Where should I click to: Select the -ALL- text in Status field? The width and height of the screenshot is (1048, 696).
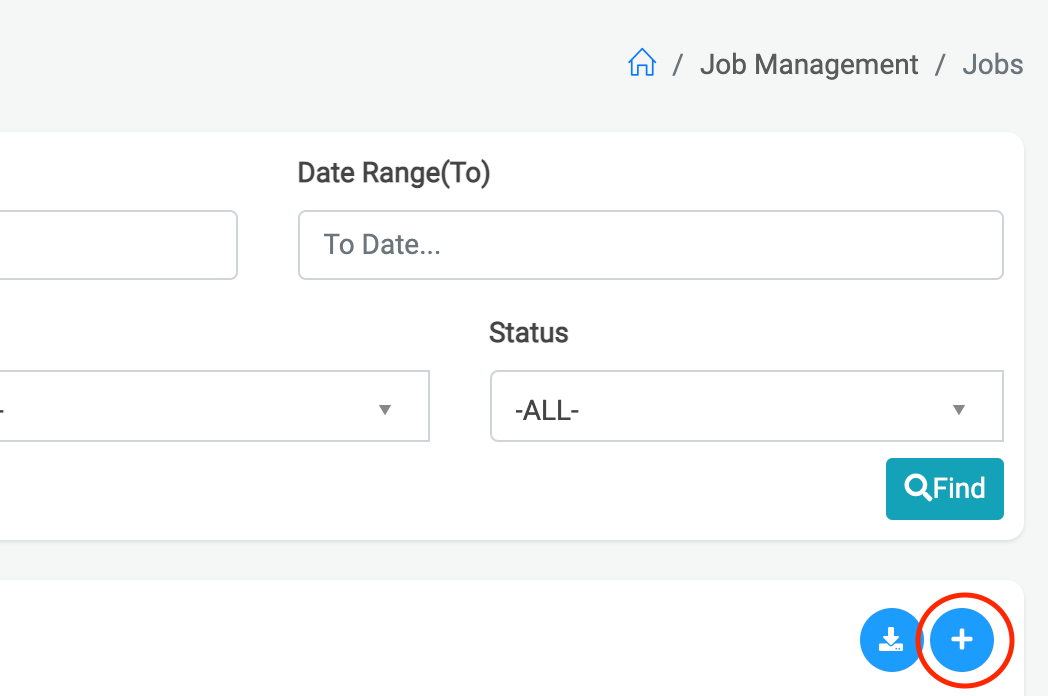tap(547, 410)
